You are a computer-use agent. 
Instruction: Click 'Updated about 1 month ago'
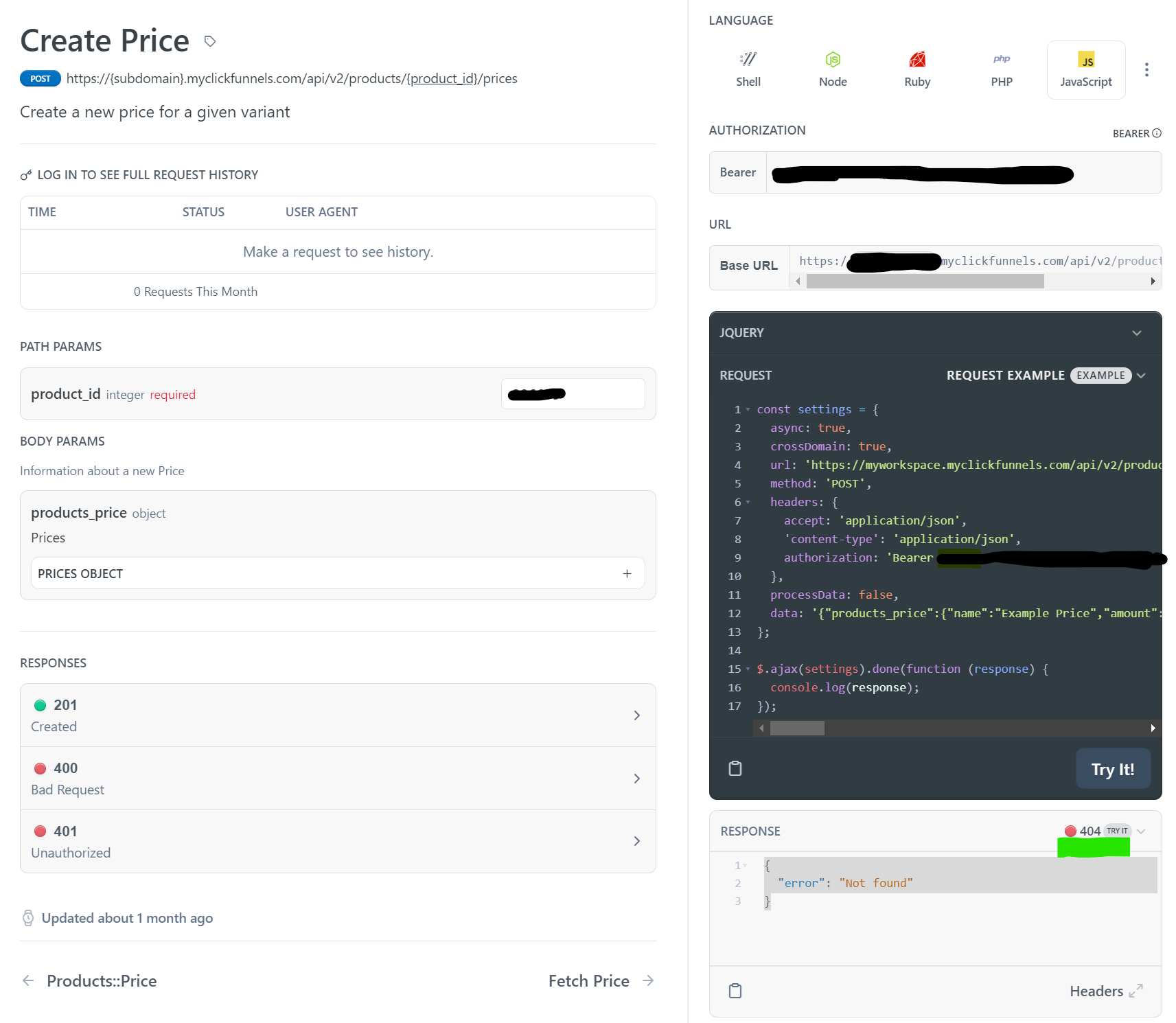(127, 918)
